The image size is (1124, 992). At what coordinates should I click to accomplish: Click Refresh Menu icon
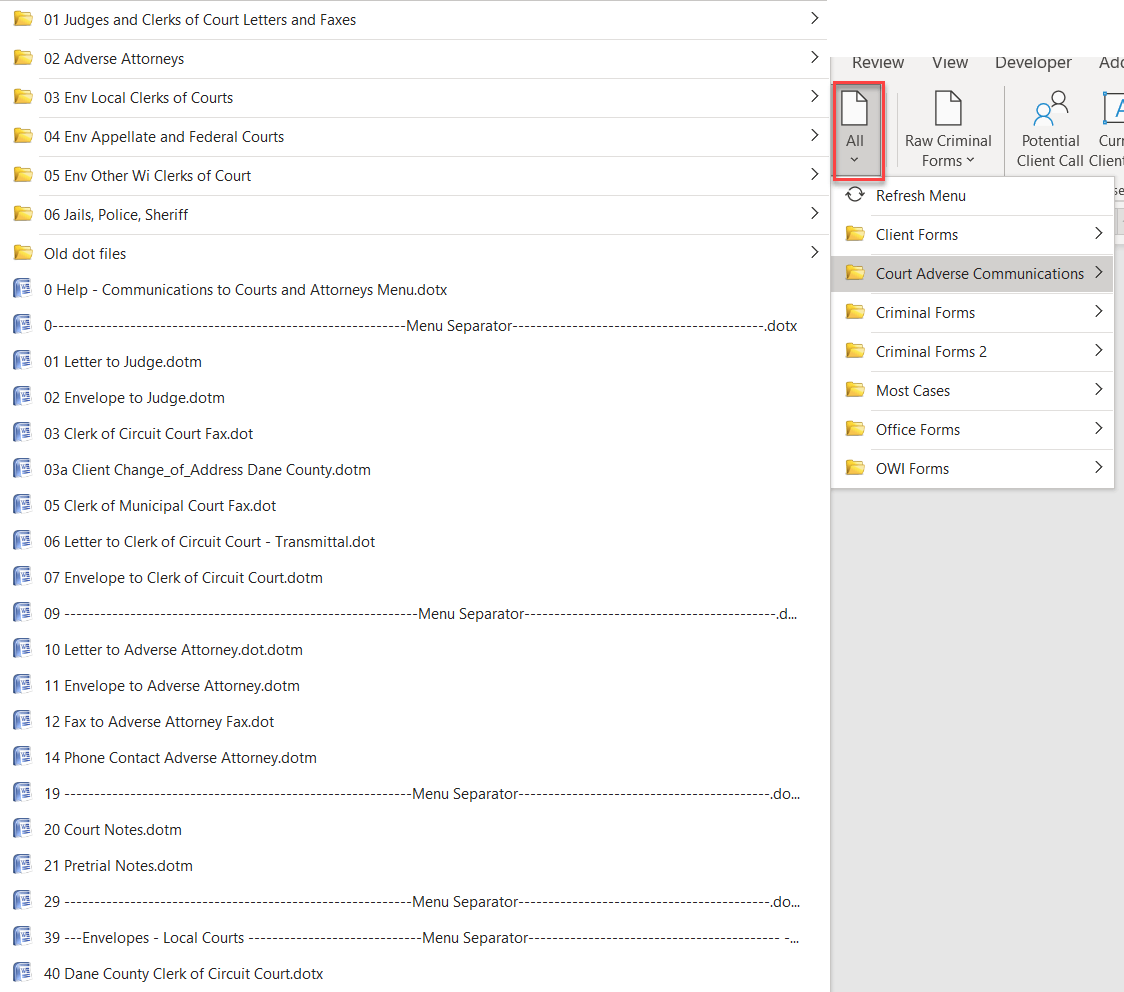[x=854, y=195]
